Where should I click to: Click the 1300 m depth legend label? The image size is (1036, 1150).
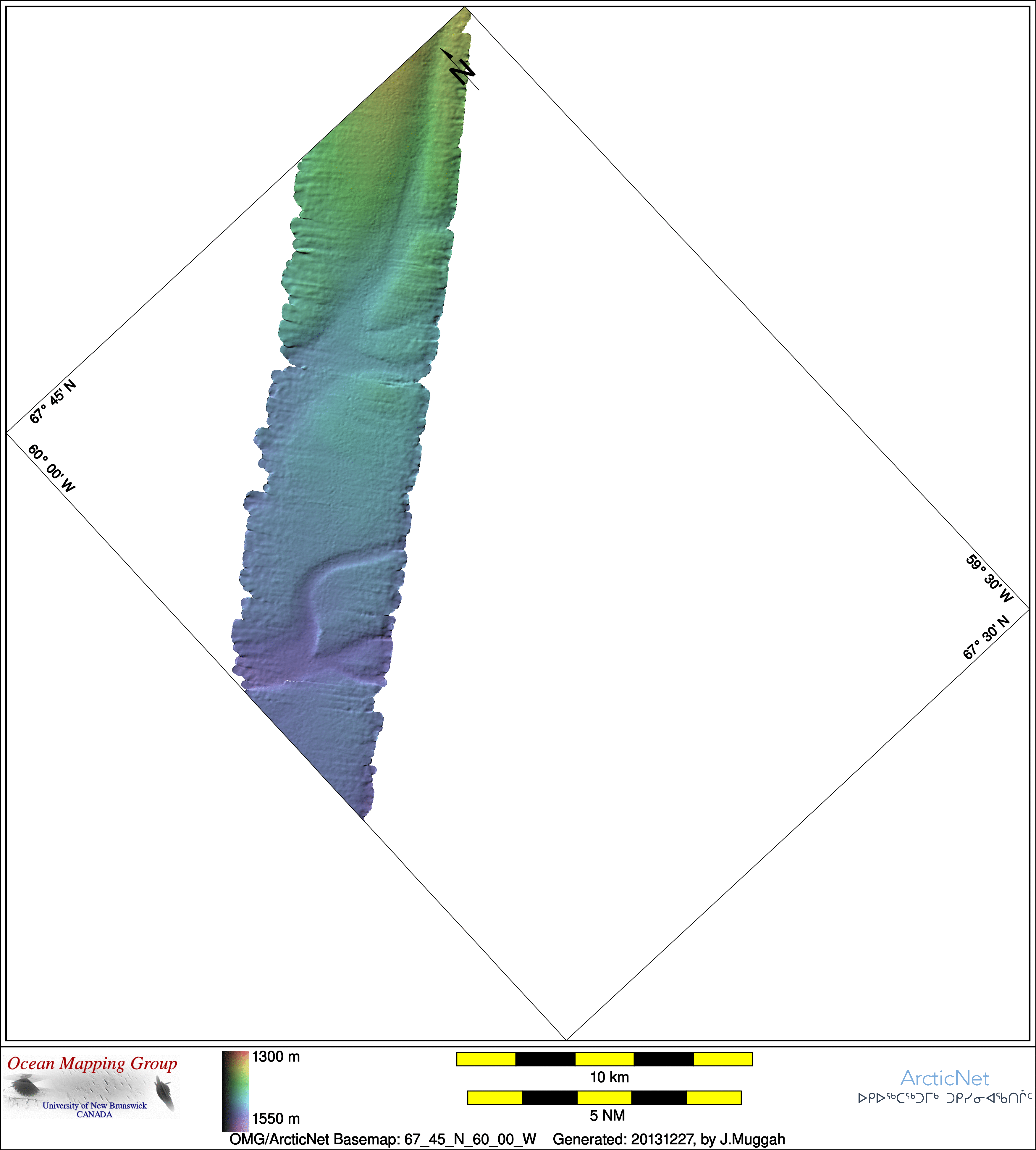point(276,1057)
